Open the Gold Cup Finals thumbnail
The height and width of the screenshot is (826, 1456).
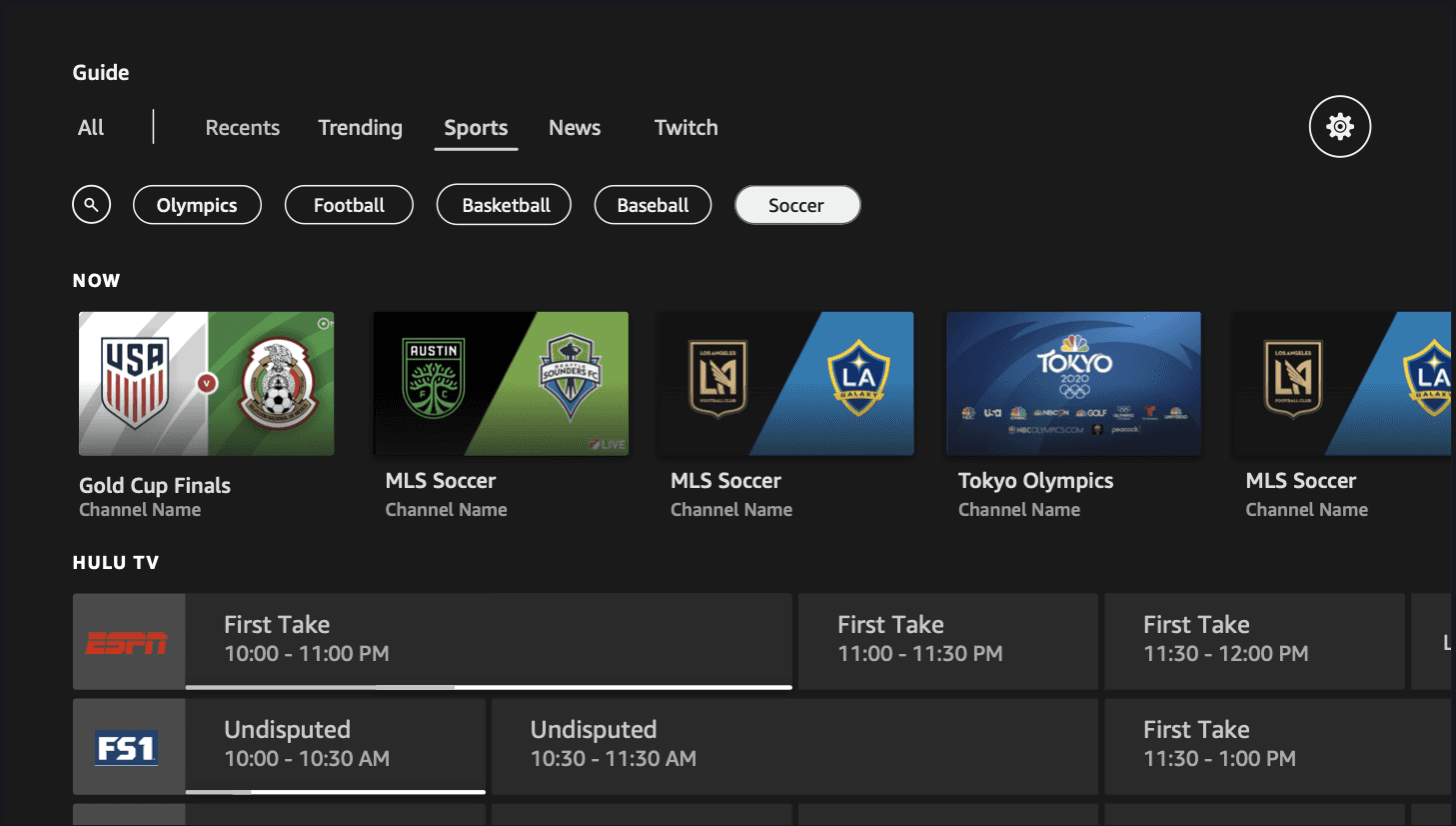(x=207, y=384)
